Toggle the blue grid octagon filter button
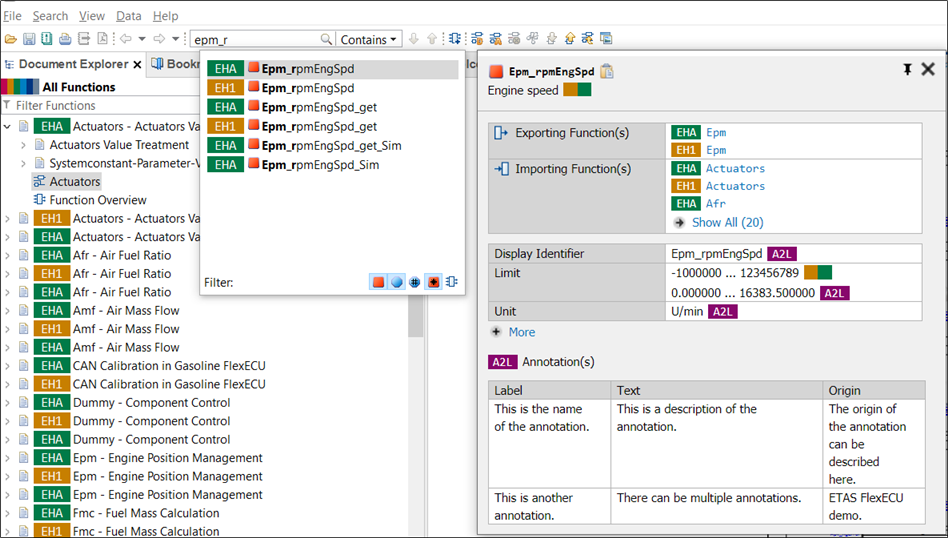The image size is (948, 538). [414, 282]
